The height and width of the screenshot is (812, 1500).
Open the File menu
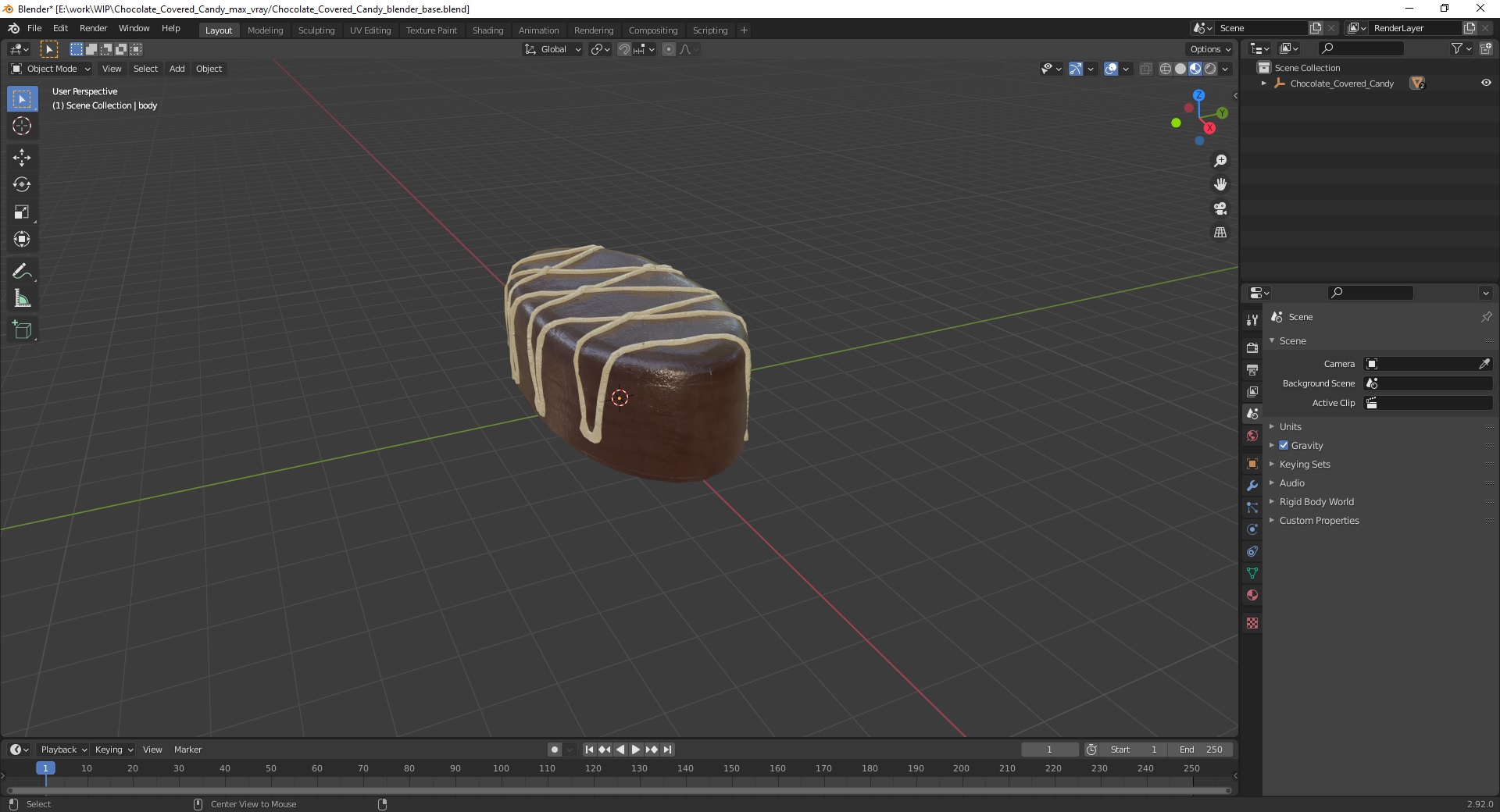[34, 28]
